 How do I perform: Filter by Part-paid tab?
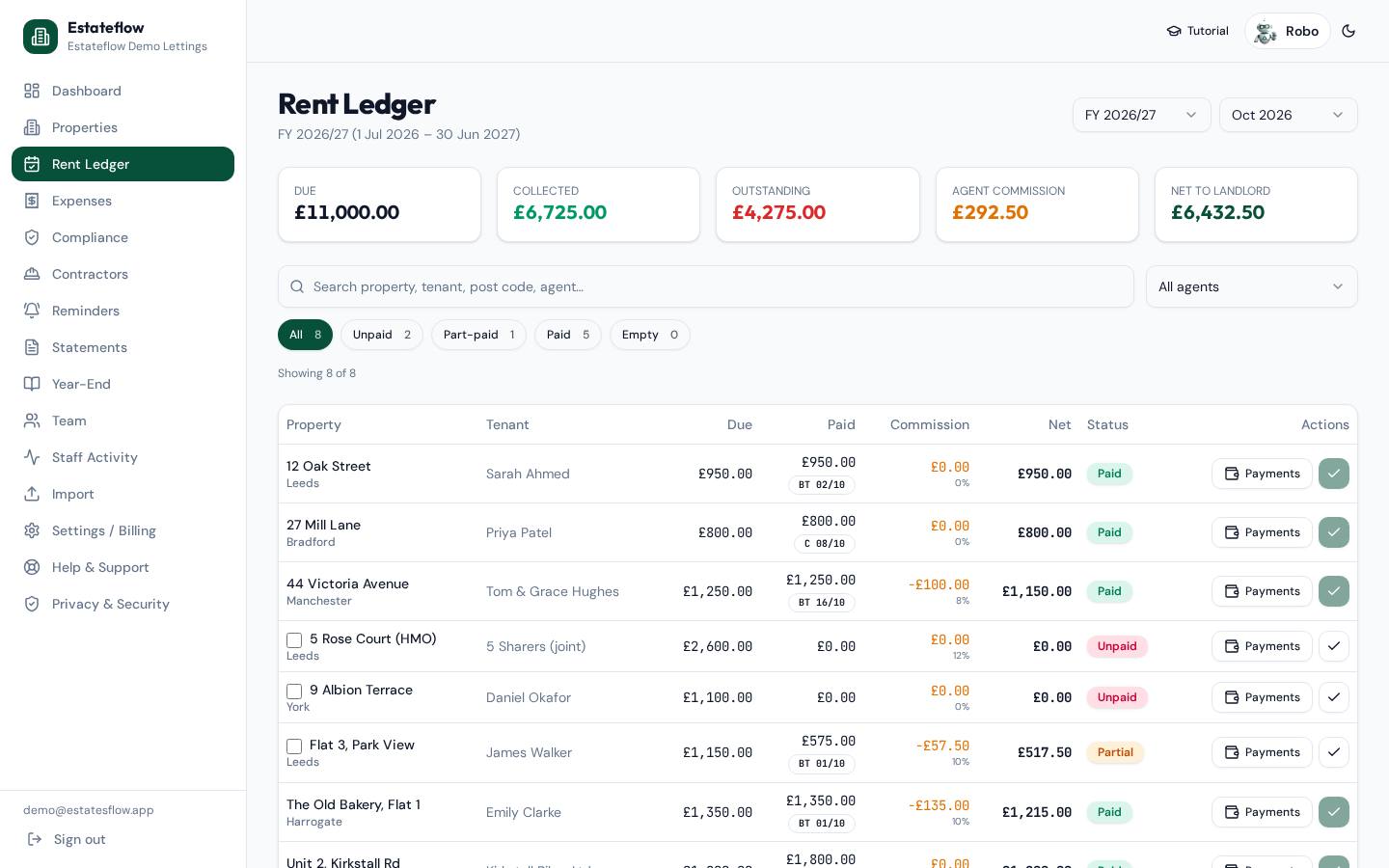tap(478, 335)
